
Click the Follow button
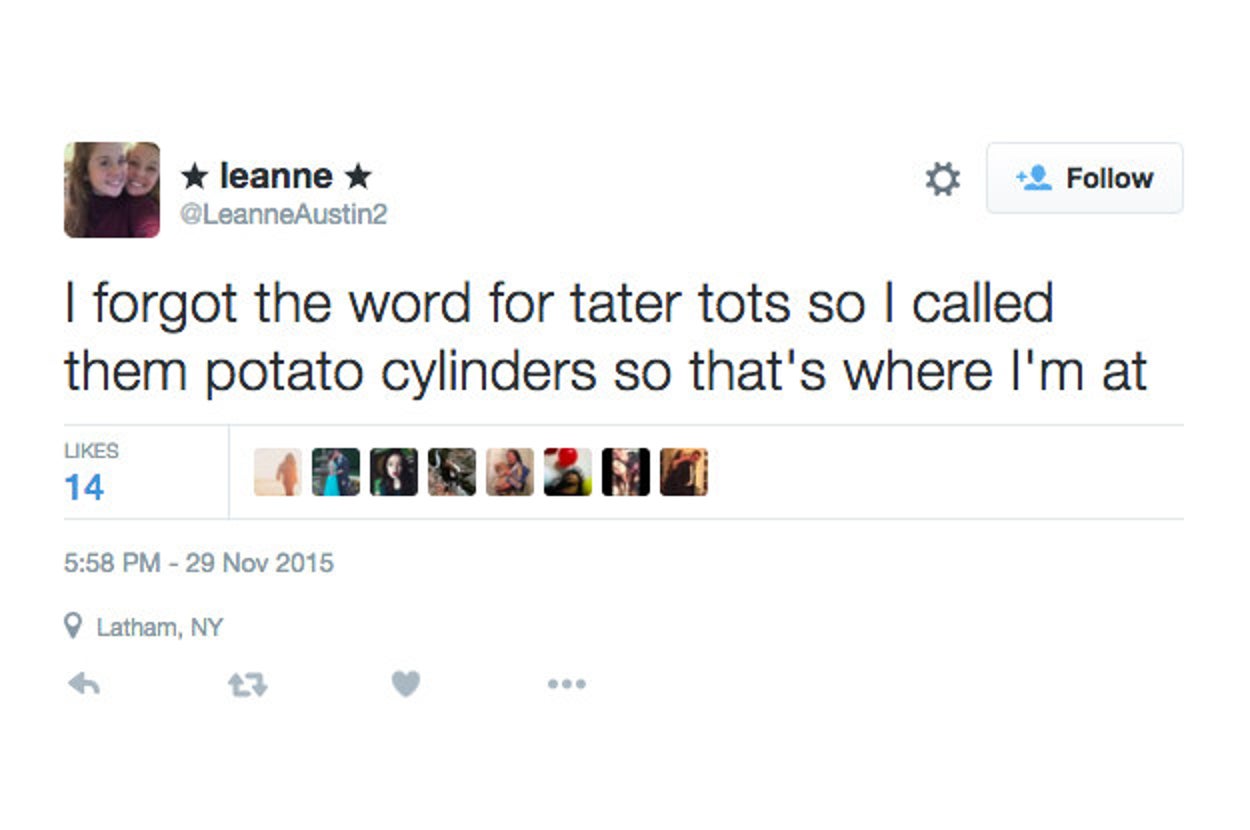point(1084,178)
